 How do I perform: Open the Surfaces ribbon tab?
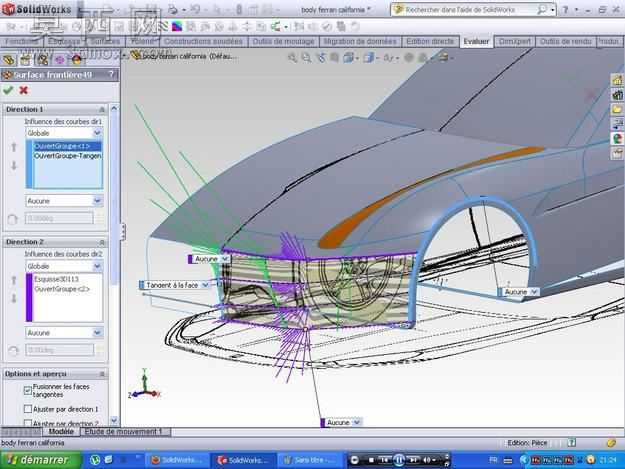105,41
